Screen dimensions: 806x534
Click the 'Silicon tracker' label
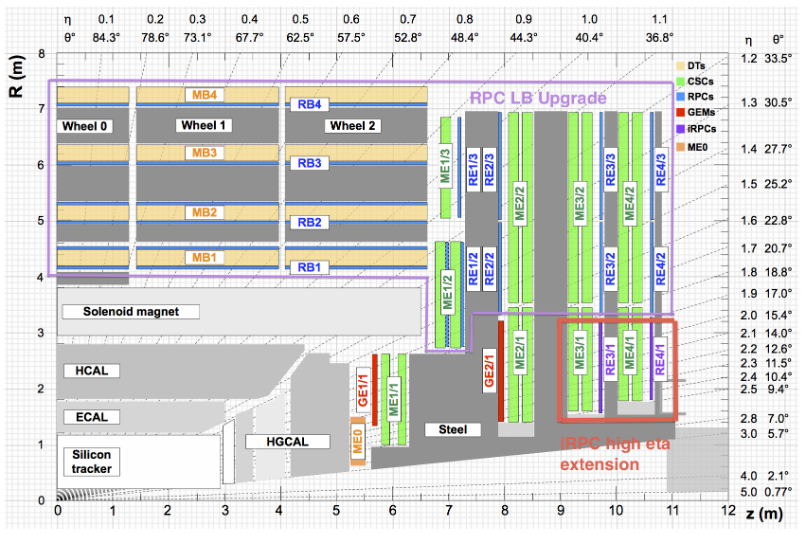coord(91,462)
